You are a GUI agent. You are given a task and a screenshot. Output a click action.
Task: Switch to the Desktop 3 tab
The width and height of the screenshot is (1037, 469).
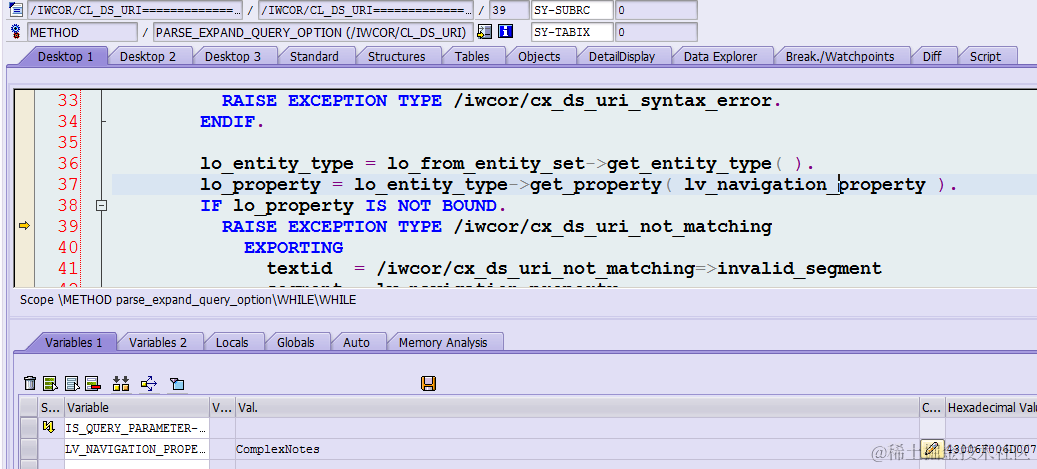[x=232, y=56]
